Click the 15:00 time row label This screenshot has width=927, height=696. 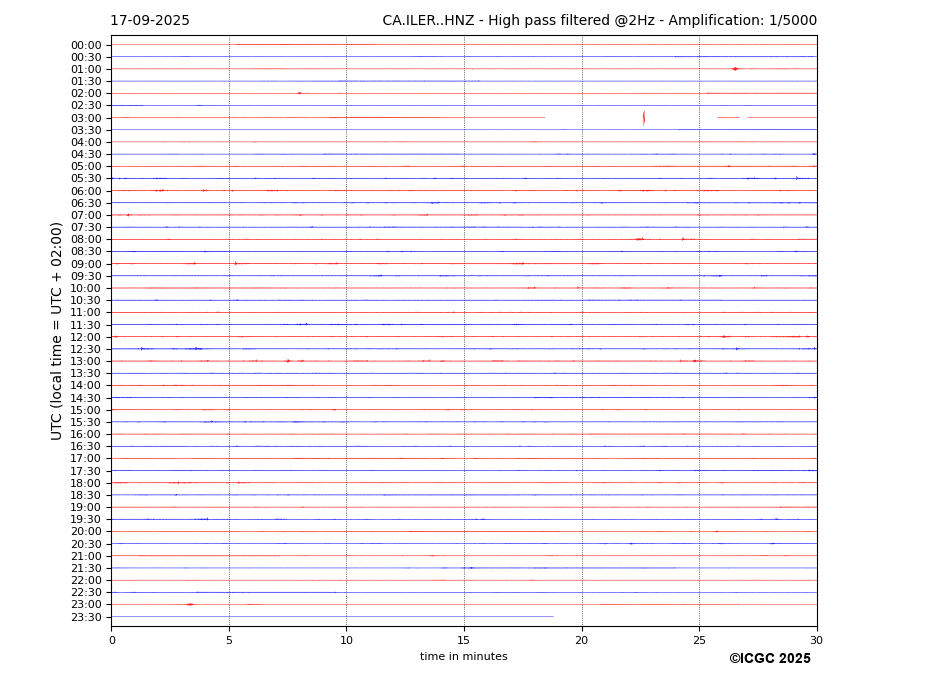coord(86,410)
